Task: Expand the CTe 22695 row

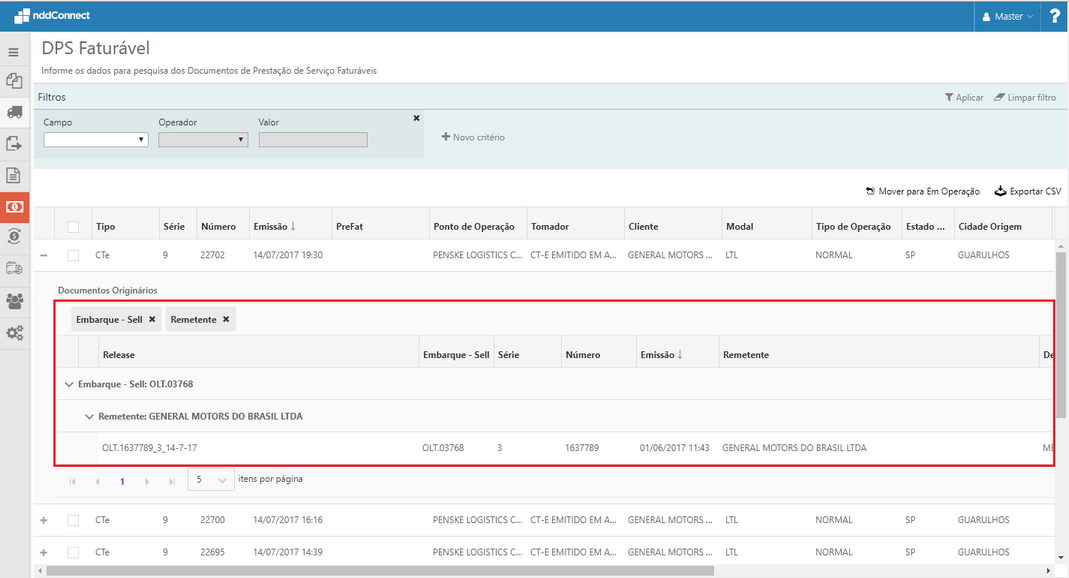Action: pos(43,552)
